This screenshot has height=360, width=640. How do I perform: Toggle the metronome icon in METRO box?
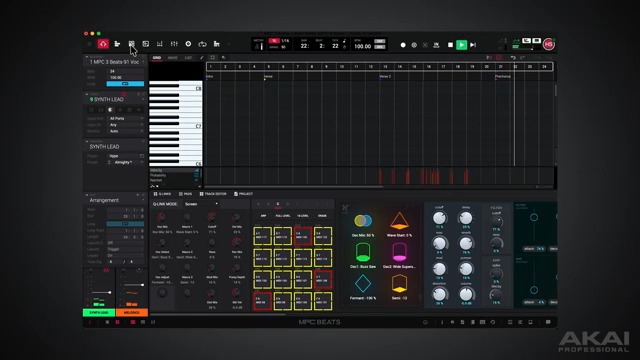pos(258,47)
